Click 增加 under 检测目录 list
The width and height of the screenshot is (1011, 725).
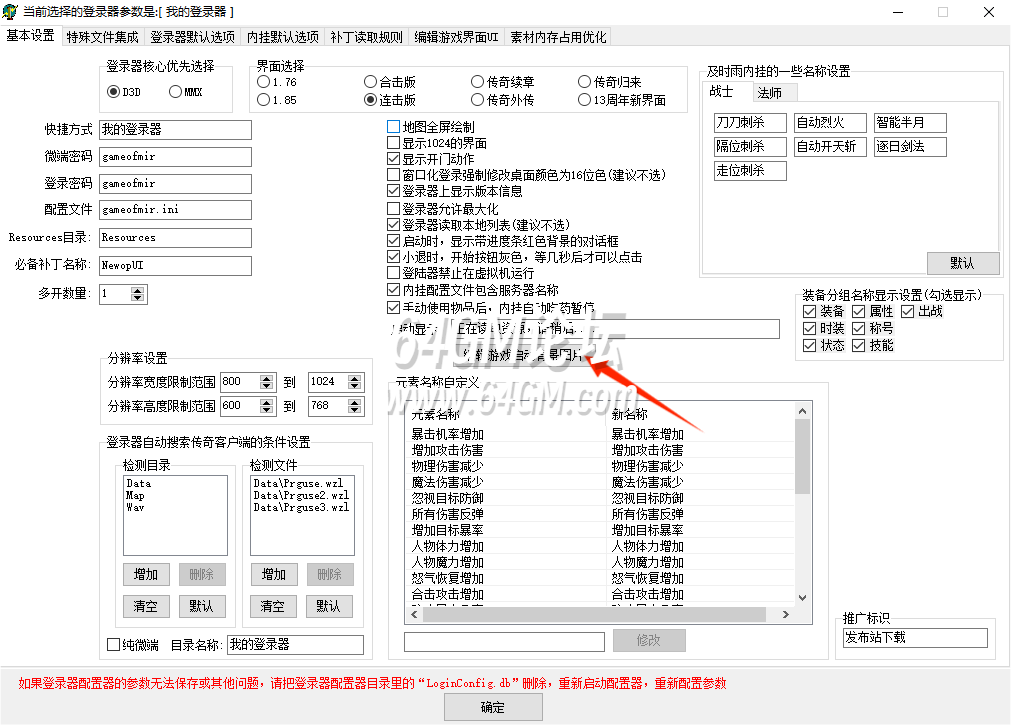146,574
